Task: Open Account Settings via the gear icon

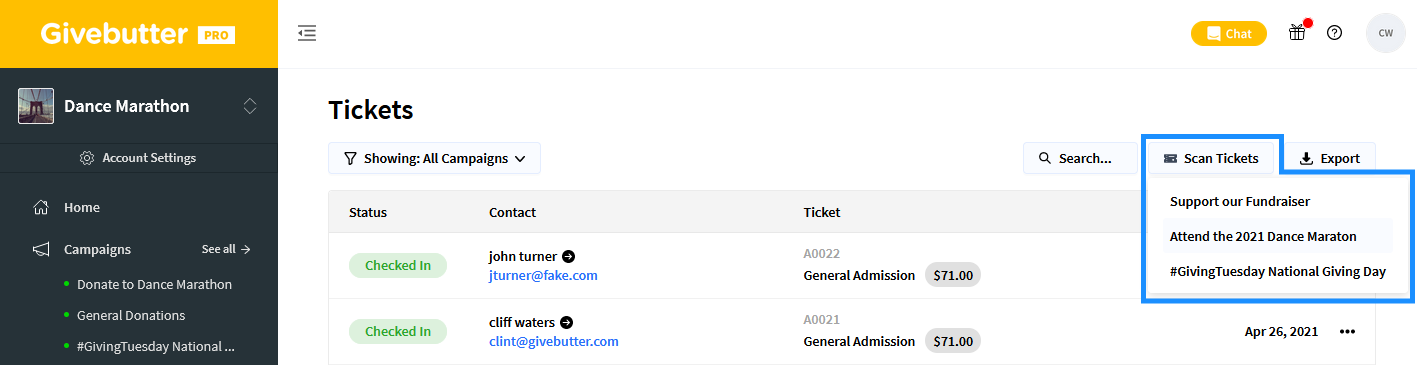Action: tap(86, 158)
